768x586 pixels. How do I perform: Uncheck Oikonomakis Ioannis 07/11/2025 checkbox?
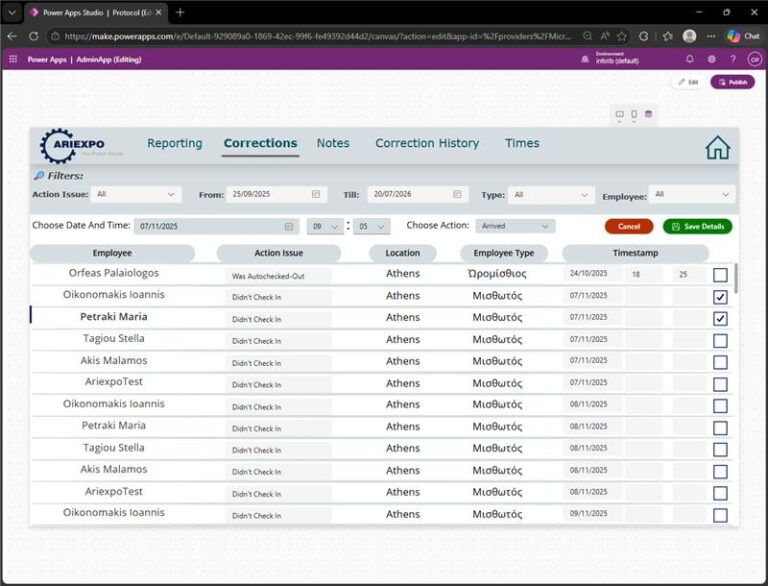click(720, 297)
